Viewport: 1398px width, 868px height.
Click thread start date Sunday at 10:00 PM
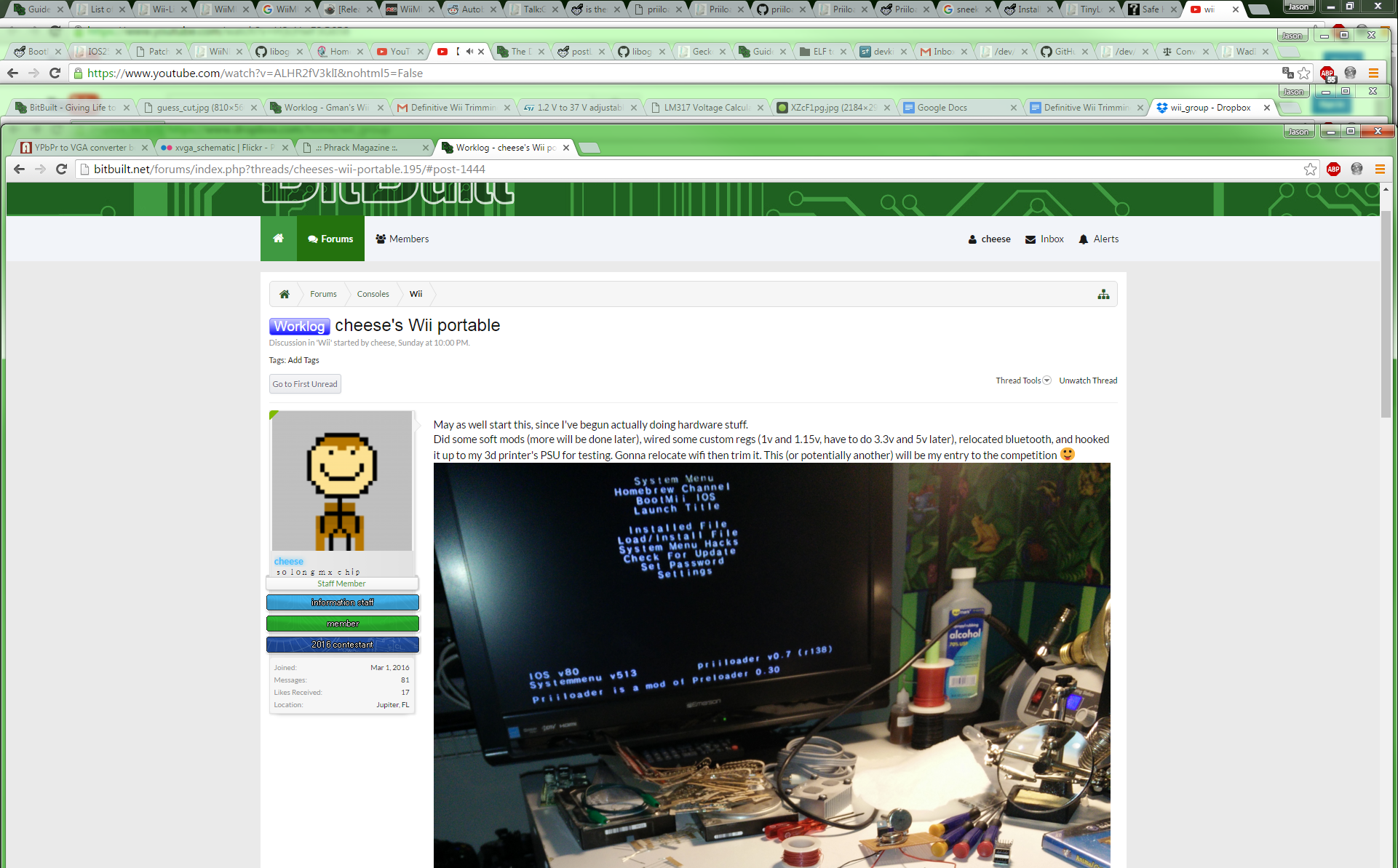click(433, 343)
